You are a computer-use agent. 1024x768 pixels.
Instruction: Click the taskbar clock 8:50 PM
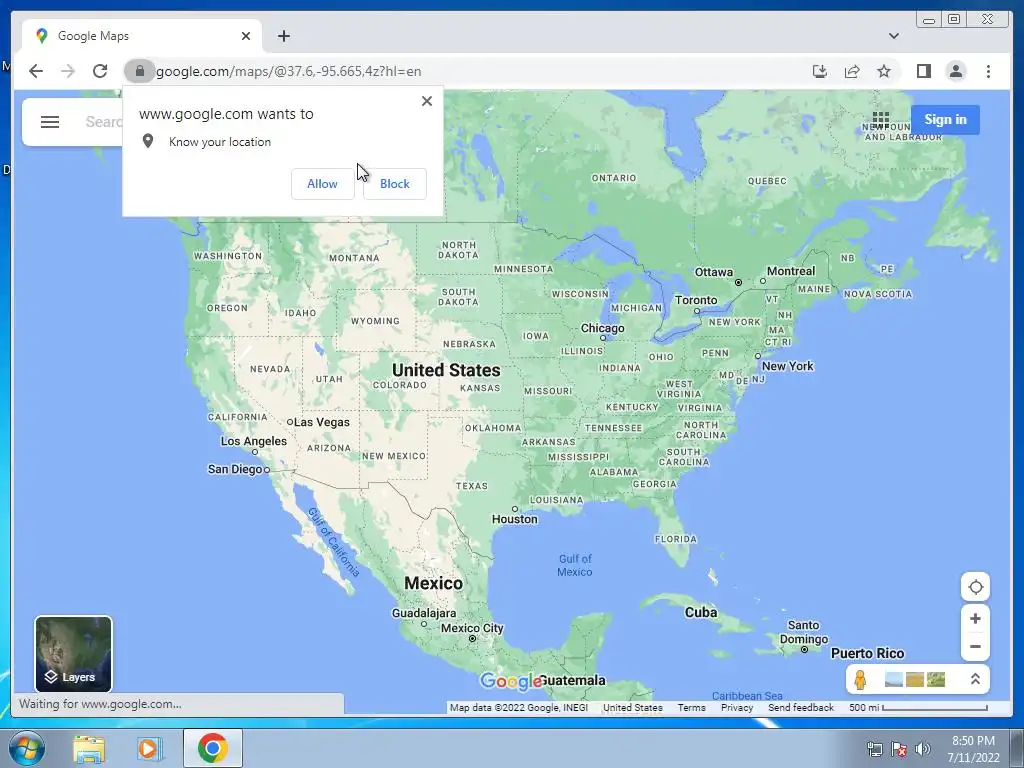point(973,741)
